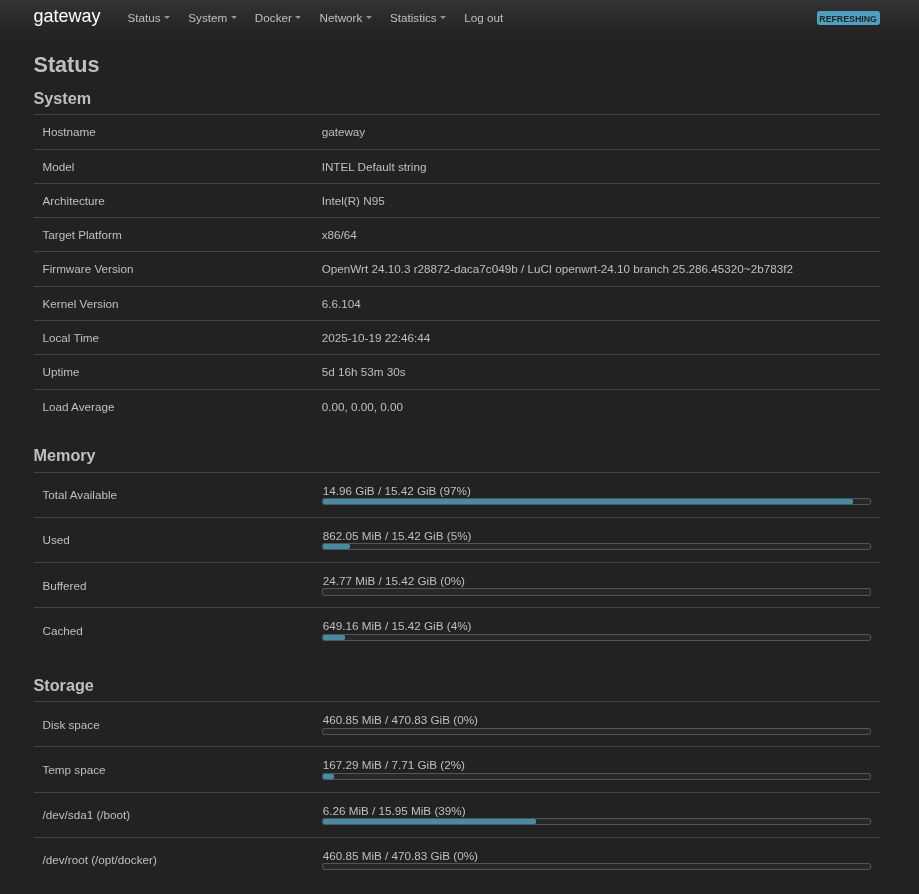Toggle the REFRESHING indicator badge
Screen dimensions: 919x894
click(x=847, y=19)
